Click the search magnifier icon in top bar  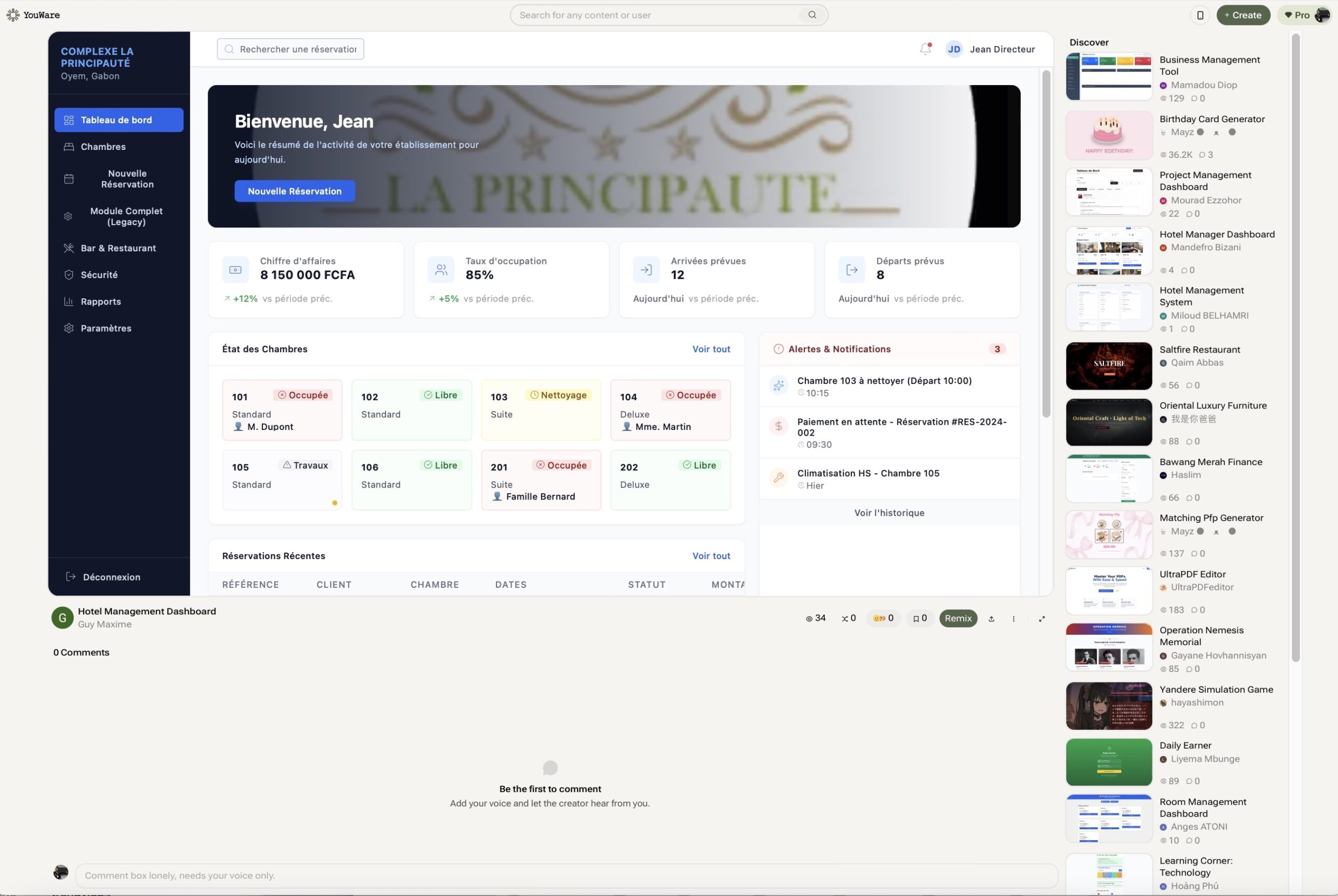click(x=812, y=15)
